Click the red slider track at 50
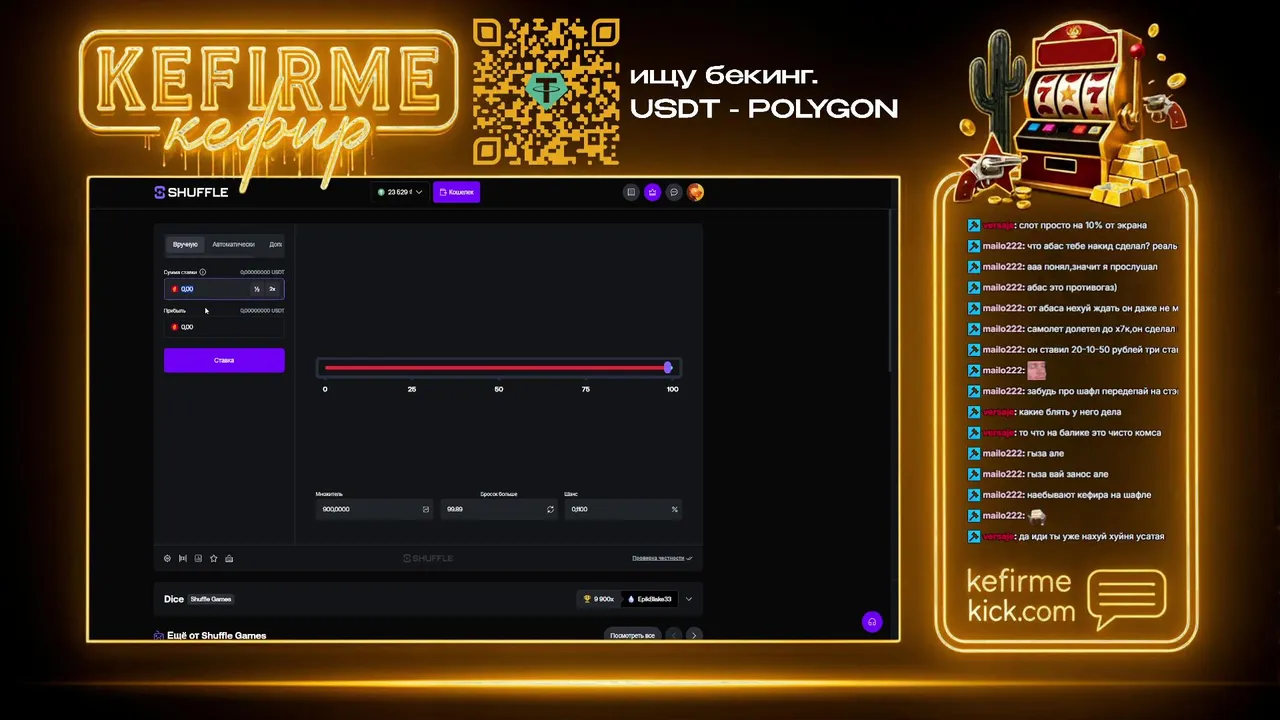Image resolution: width=1280 pixels, height=720 pixels. click(x=499, y=368)
